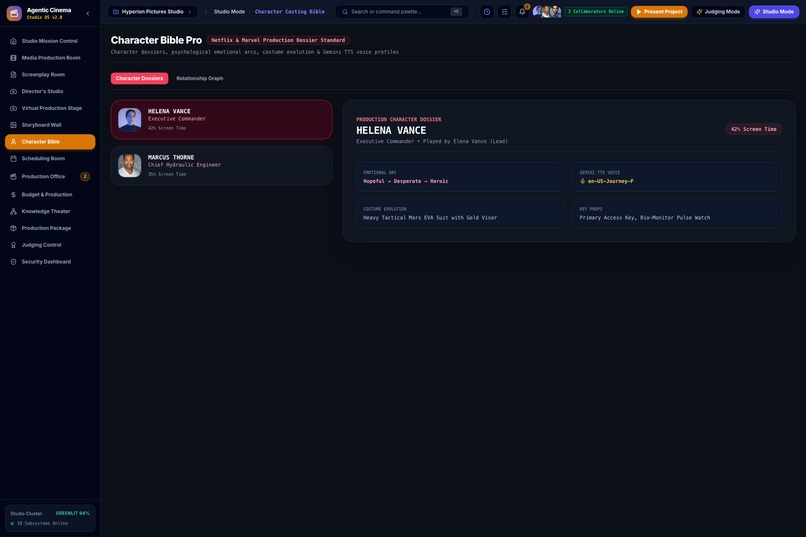Click the 18 Subsystems Online status indicator

click(x=39, y=524)
